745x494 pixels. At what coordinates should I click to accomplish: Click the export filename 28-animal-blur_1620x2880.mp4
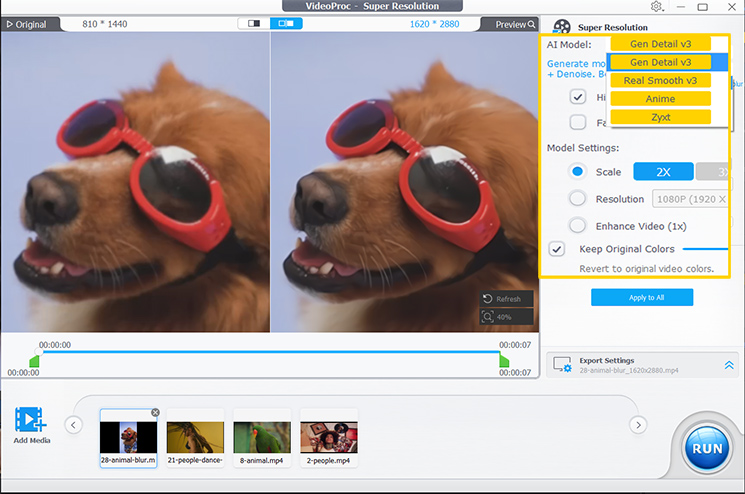pos(629,370)
